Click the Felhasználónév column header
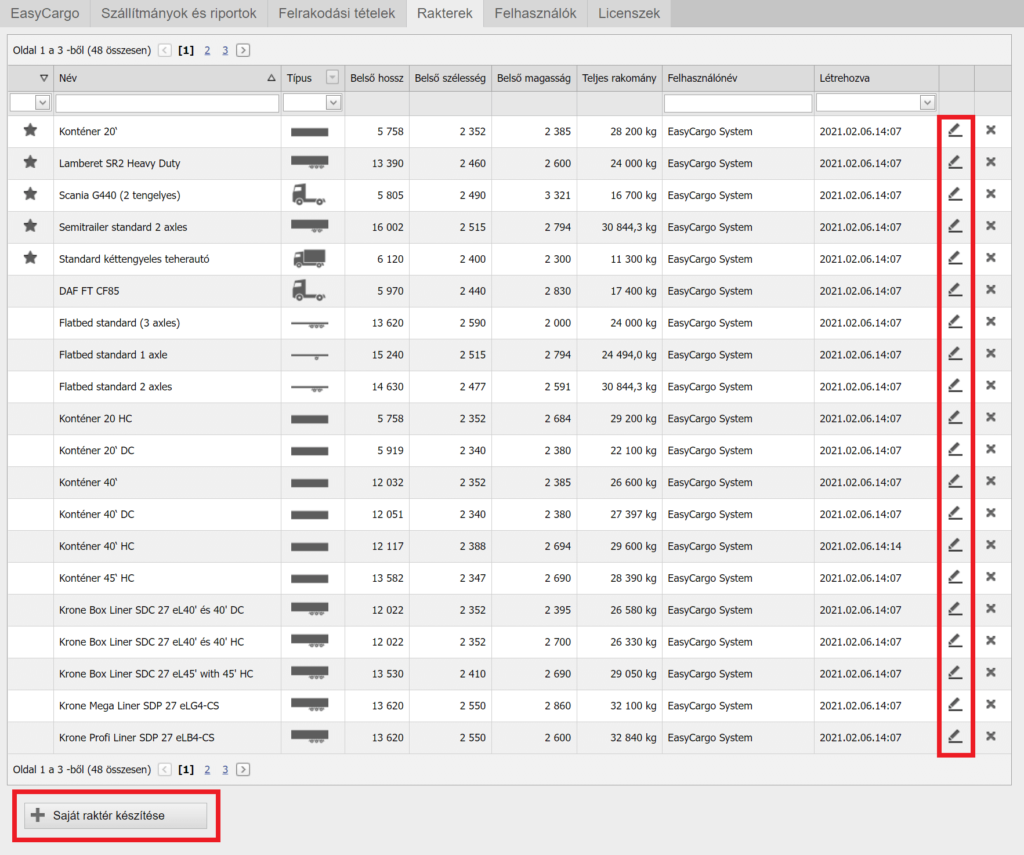The height and width of the screenshot is (855, 1024). coord(738,78)
